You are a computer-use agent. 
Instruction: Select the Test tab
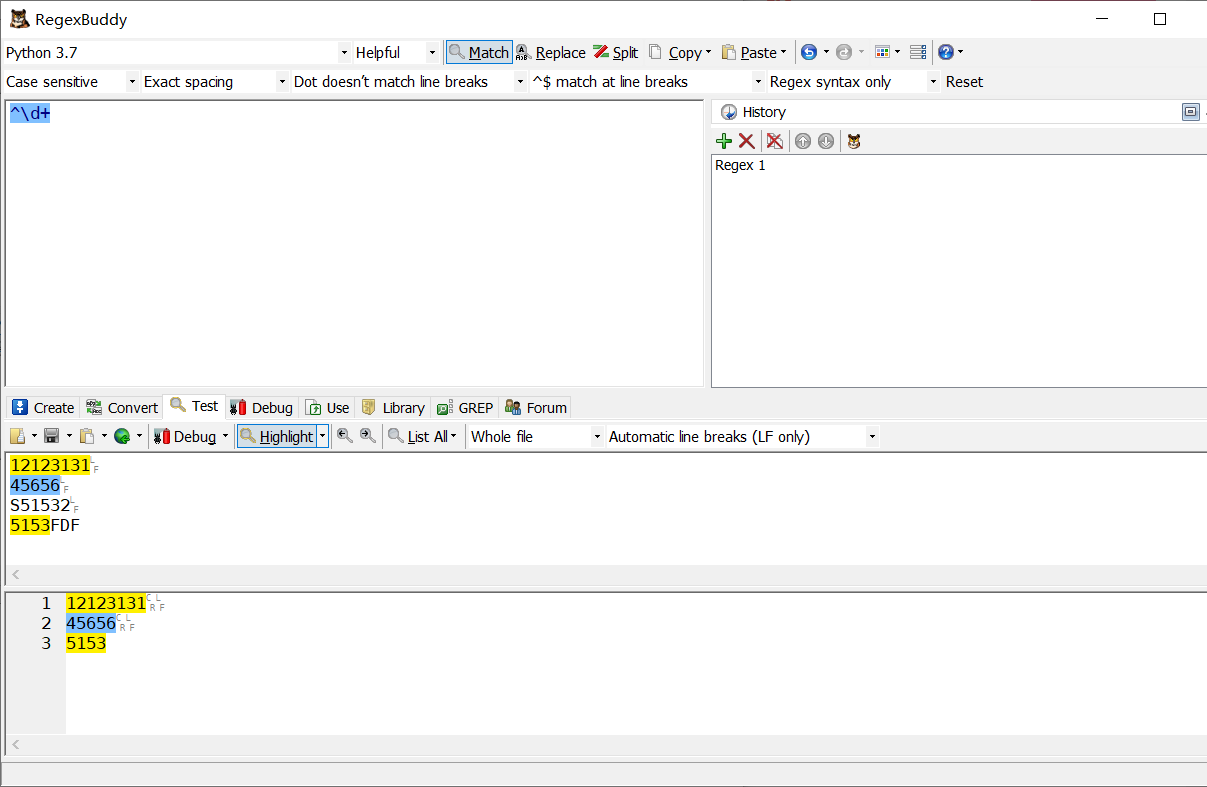tap(194, 406)
